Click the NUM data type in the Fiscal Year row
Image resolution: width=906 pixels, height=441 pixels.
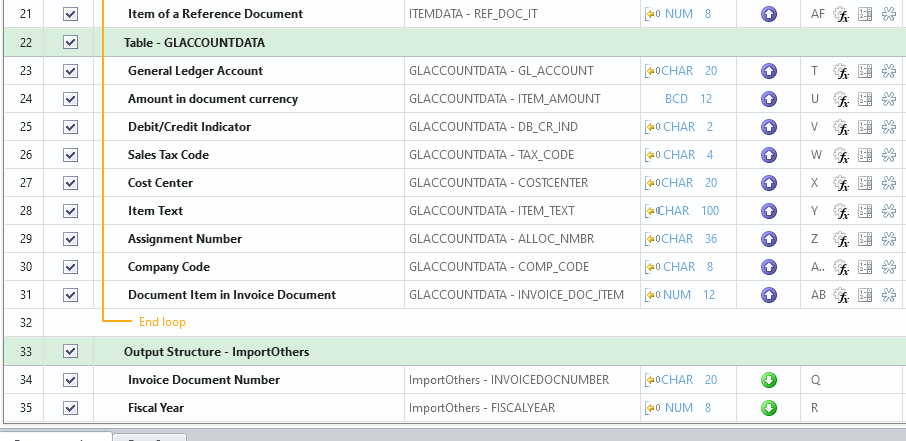[677, 408]
